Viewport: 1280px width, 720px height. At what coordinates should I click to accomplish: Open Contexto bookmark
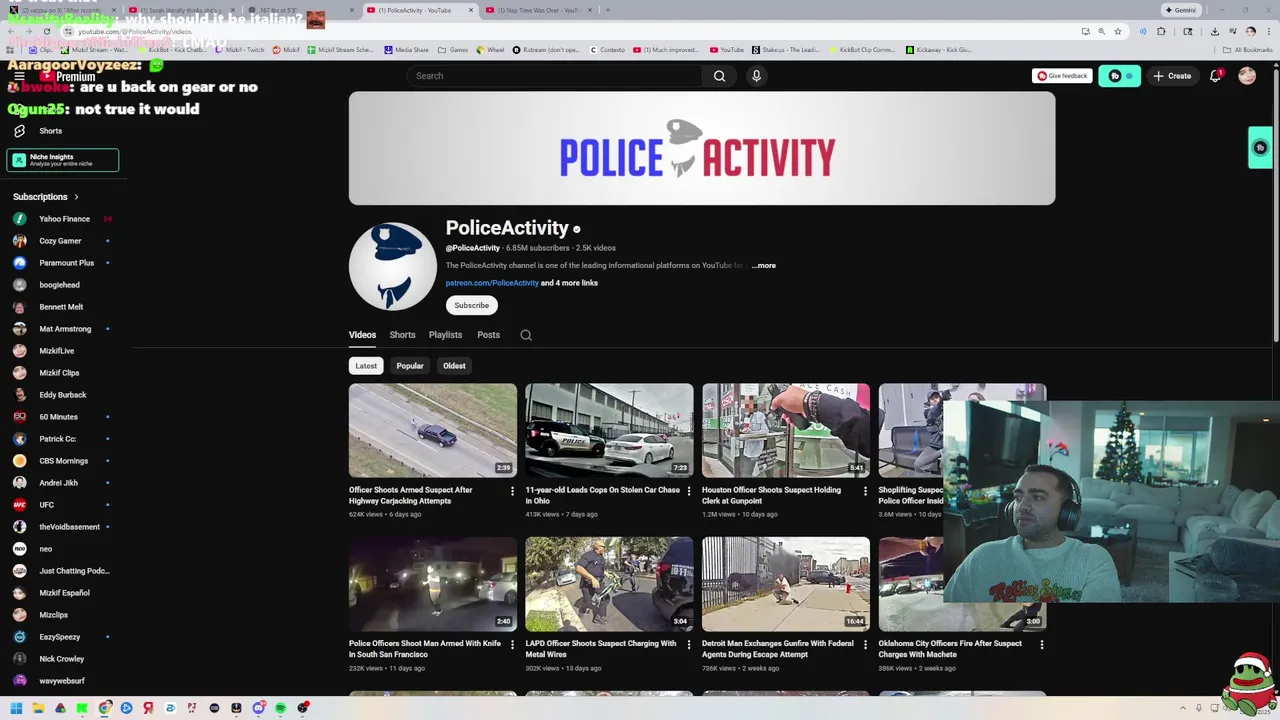[x=606, y=49]
